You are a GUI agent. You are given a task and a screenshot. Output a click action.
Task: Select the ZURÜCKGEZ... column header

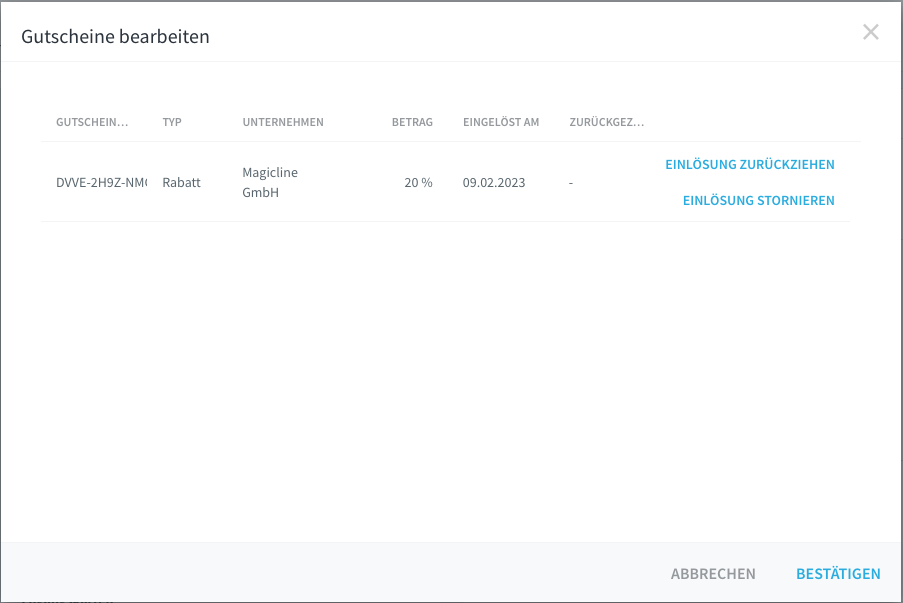point(606,123)
